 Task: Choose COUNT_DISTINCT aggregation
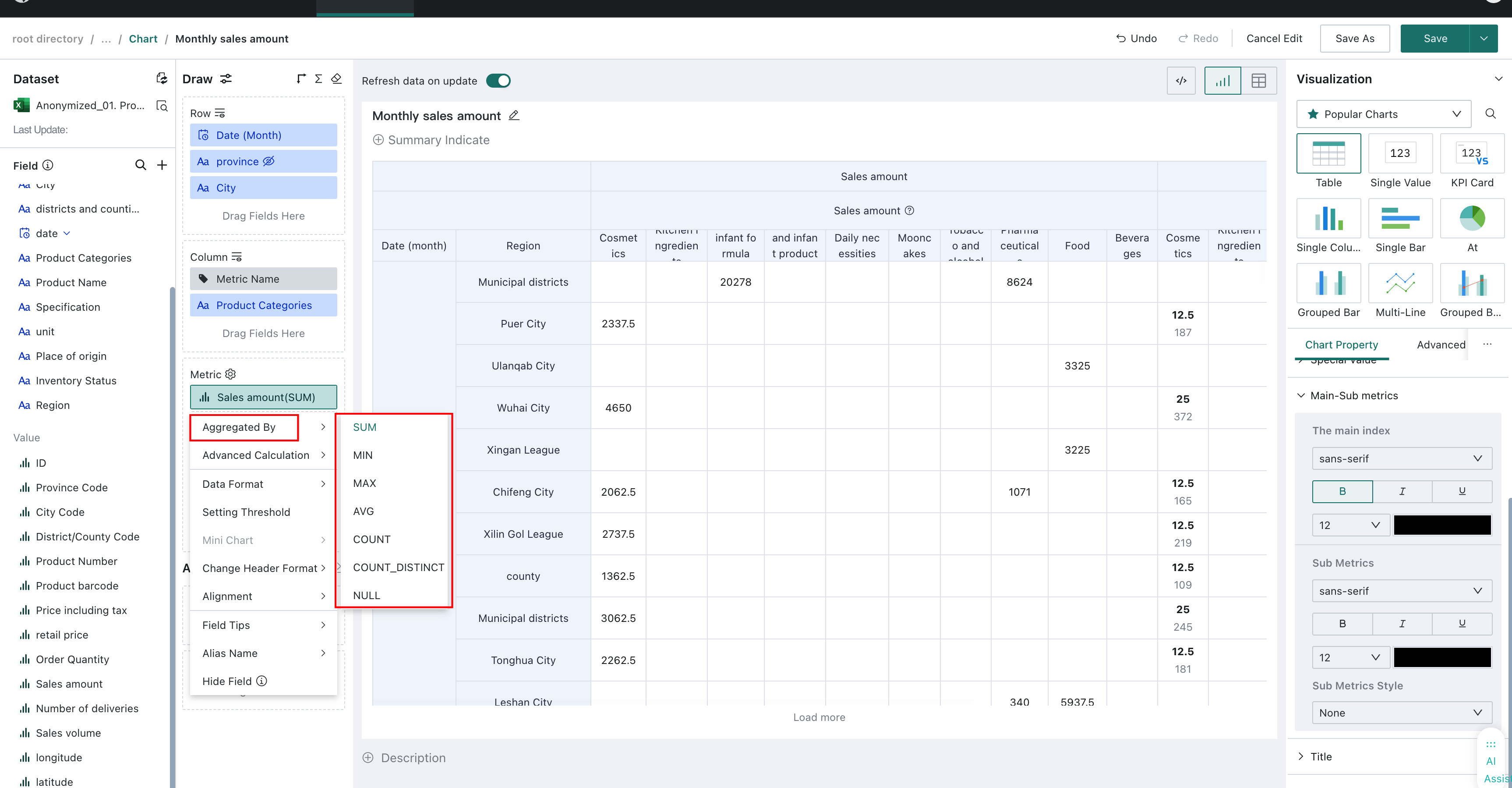click(x=399, y=567)
